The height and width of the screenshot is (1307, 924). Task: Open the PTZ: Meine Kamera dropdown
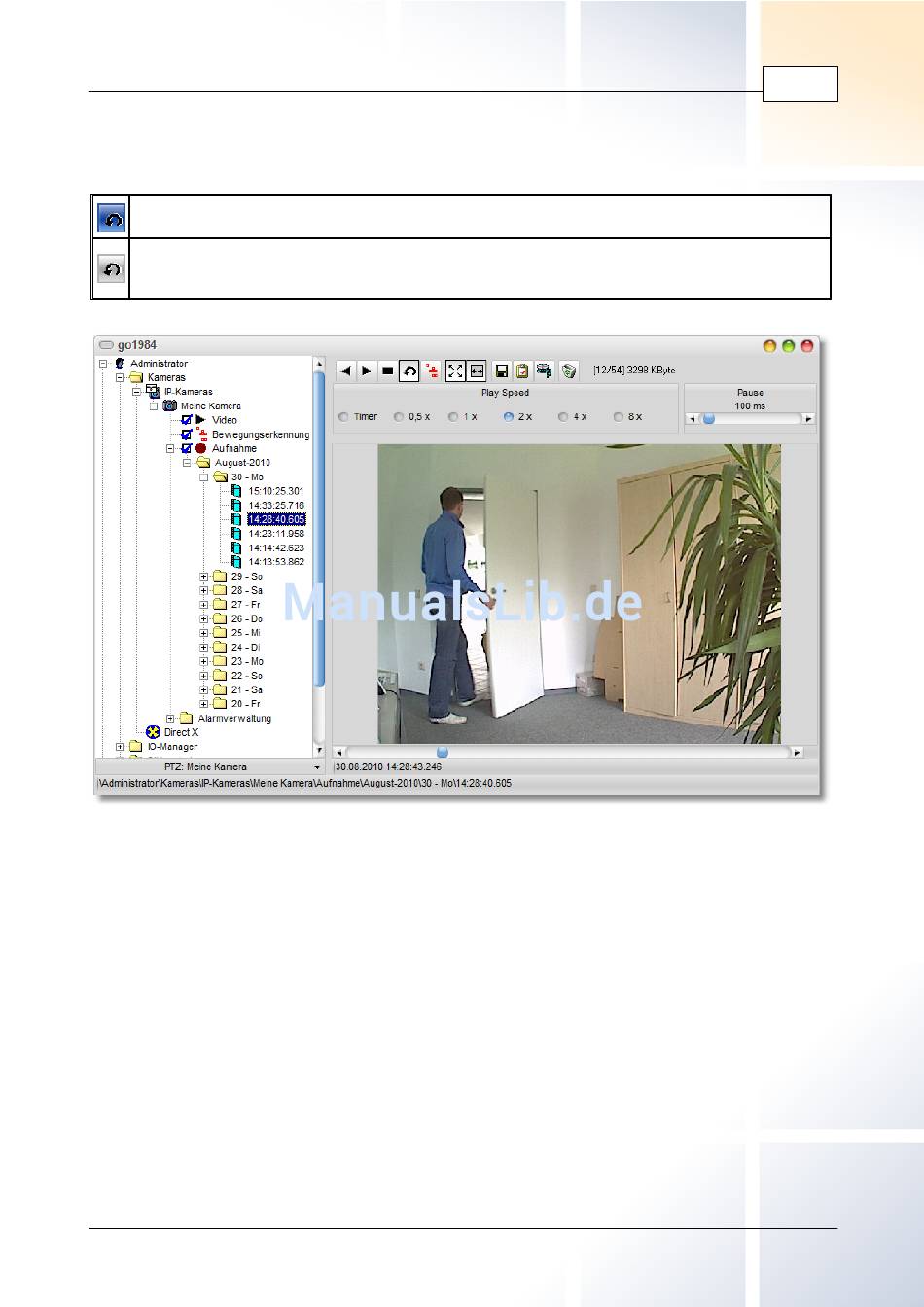211,767
